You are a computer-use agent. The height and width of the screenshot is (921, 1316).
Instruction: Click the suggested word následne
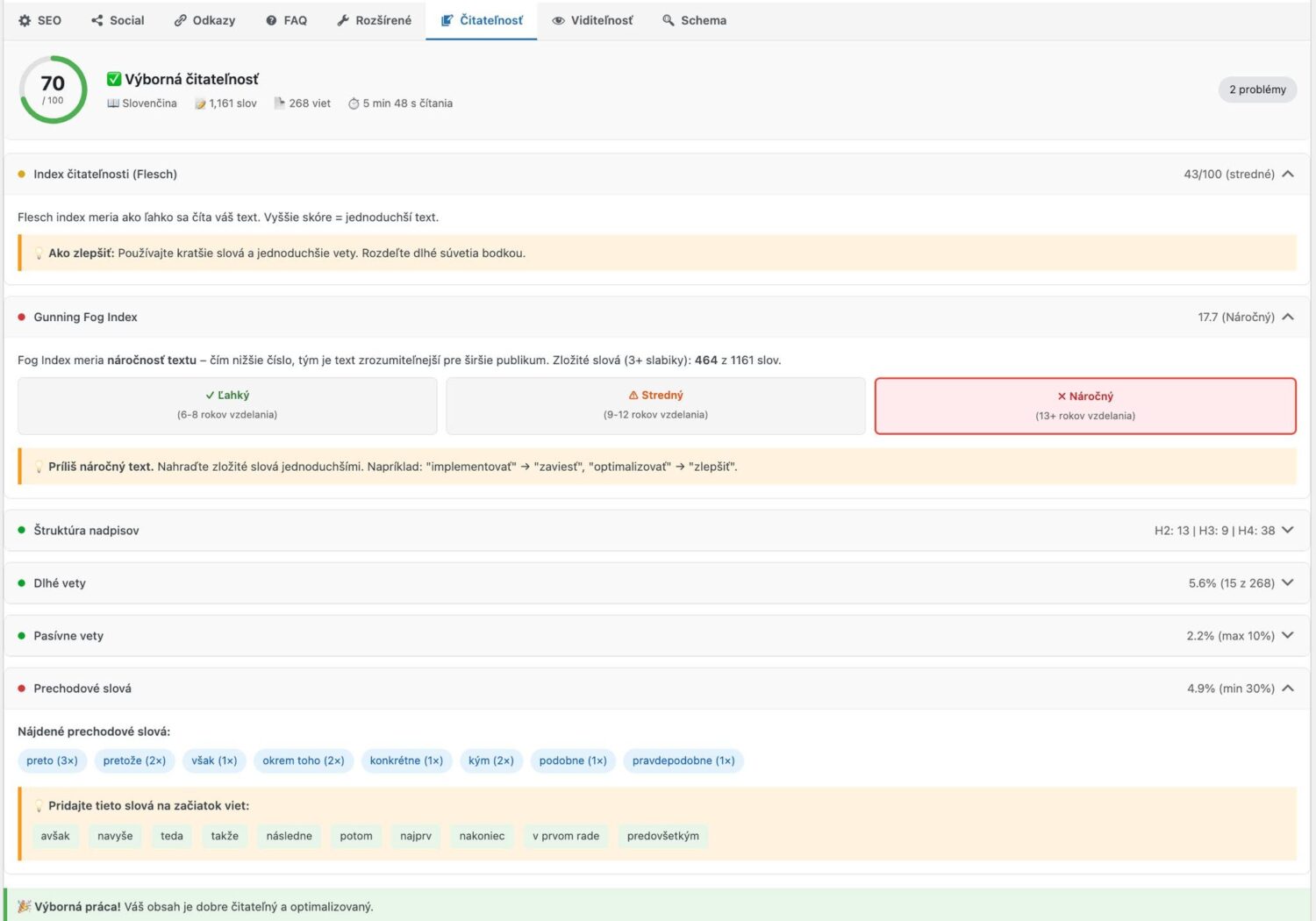point(290,836)
